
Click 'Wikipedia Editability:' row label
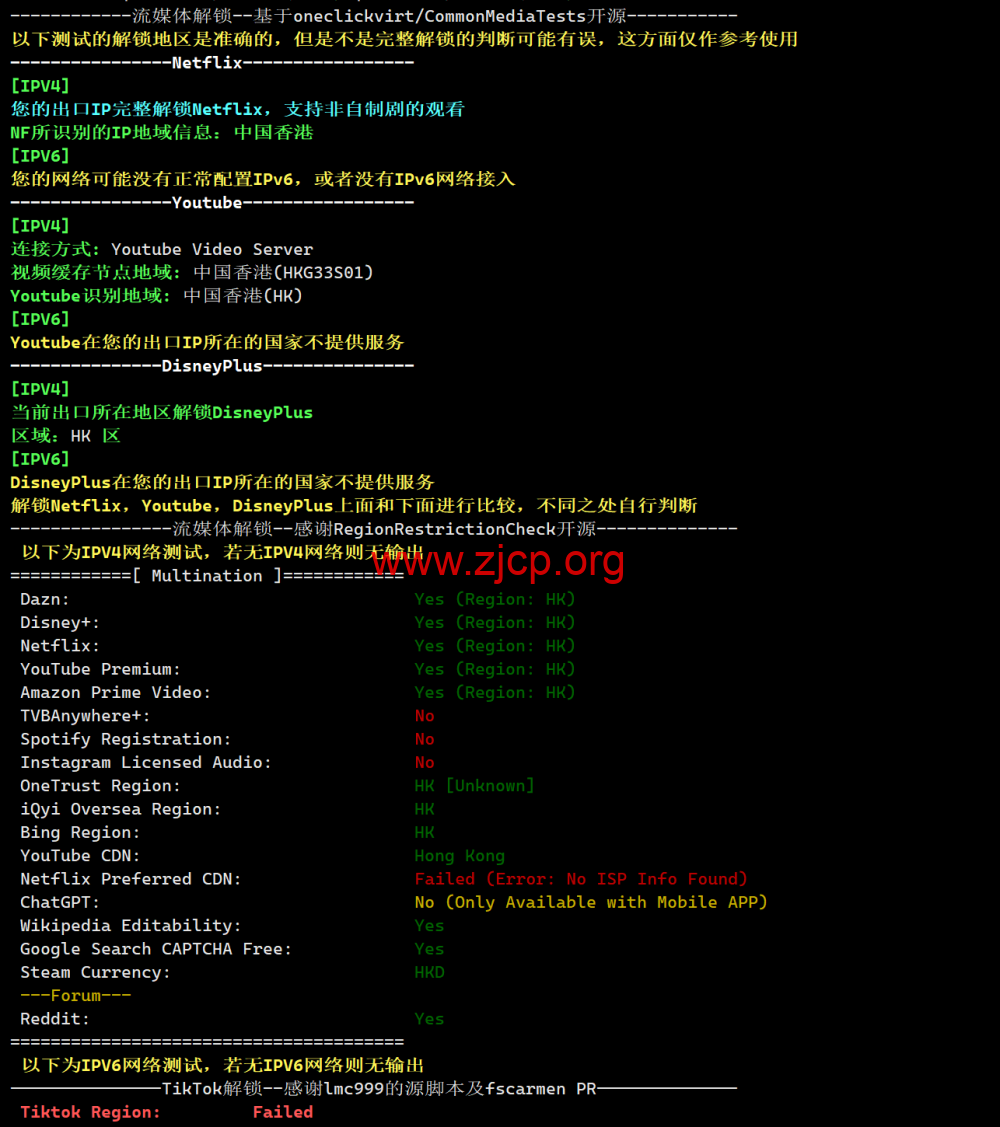tap(131, 926)
